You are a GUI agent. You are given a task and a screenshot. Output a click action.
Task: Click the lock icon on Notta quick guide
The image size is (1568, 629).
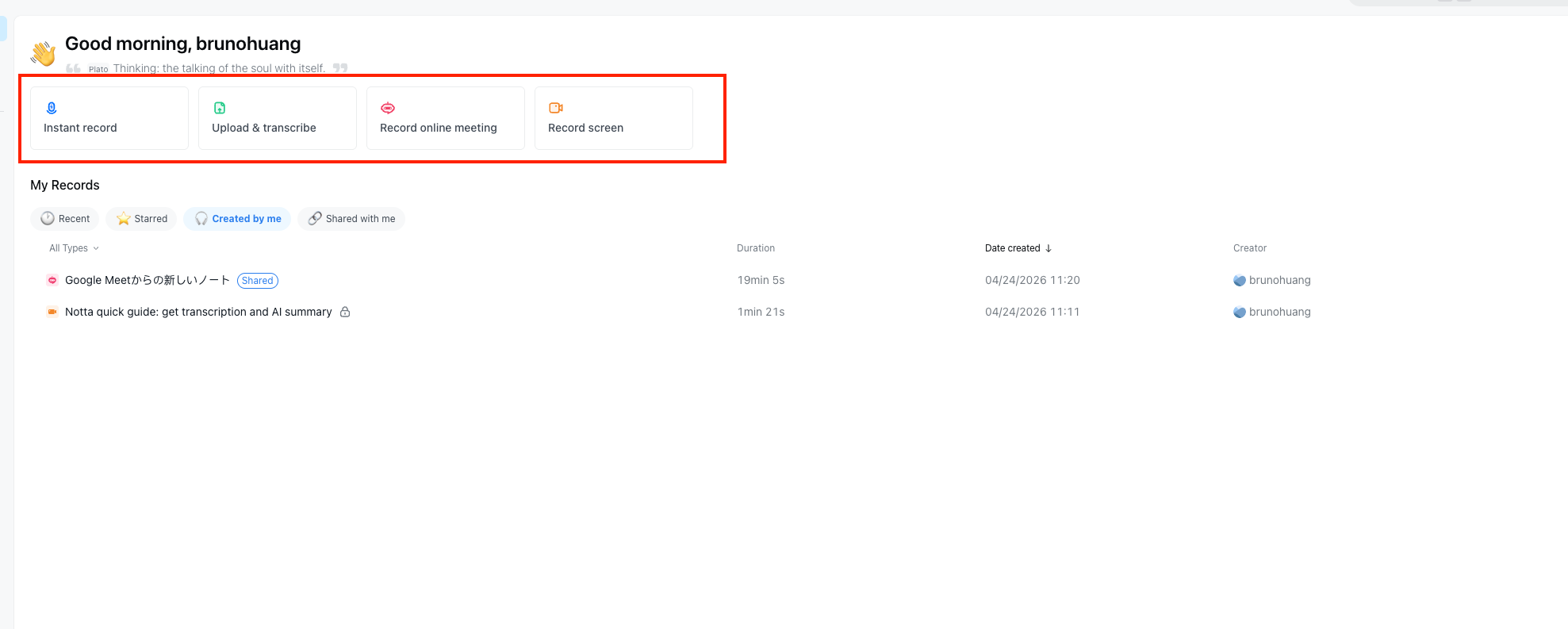tap(345, 312)
